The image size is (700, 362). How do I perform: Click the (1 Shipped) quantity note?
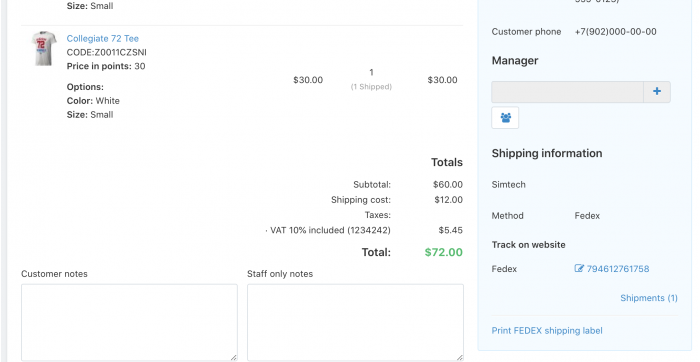coord(371,87)
